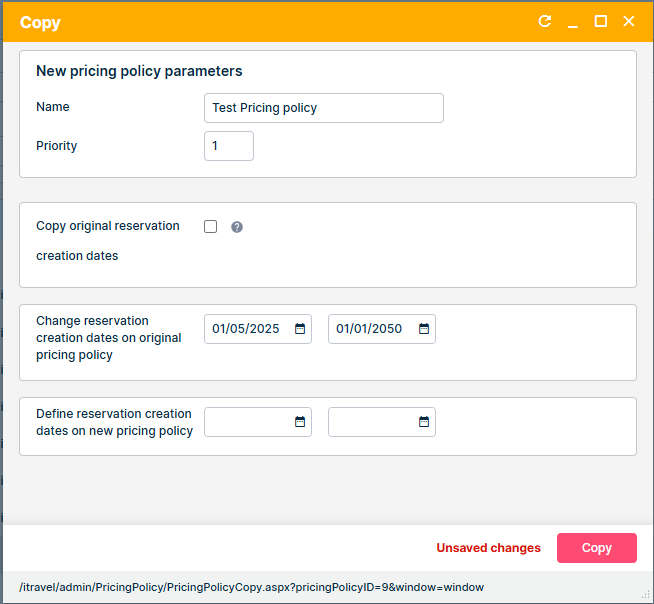
Task: Close the Copy dialog window
Action: (x=629, y=21)
